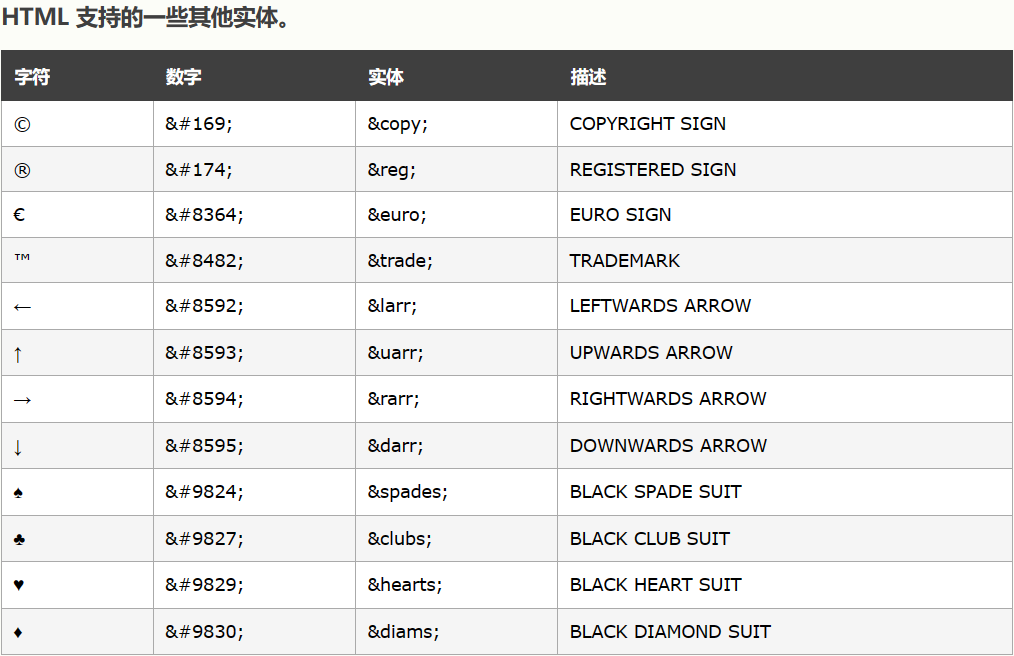The width and height of the screenshot is (1014, 656).
Task: Click the 实体 column header
Action: pyautogui.click(x=385, y=77)
